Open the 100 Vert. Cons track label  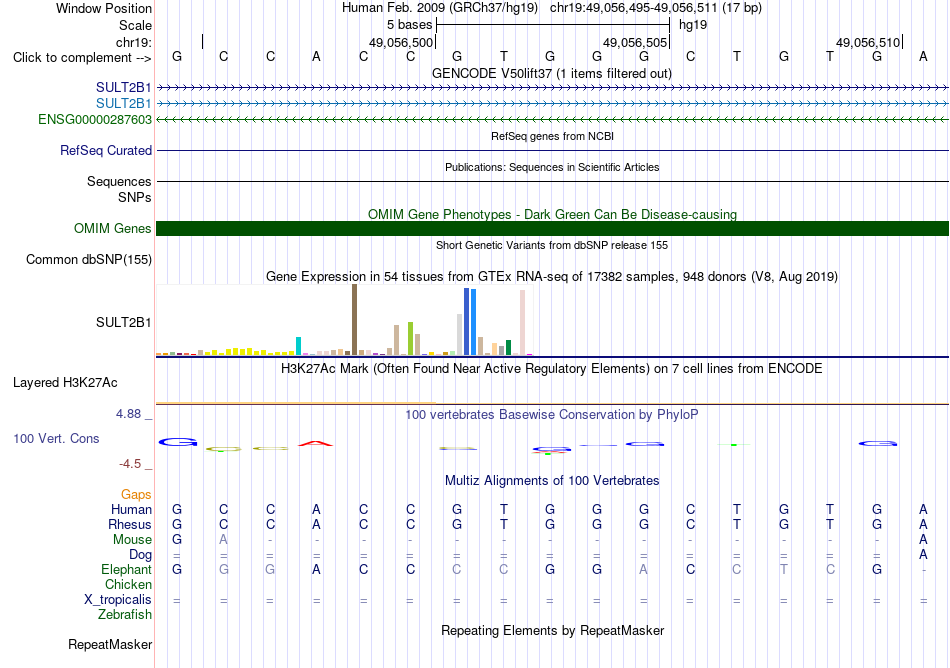pyautogui.click(x=56, y=438)
